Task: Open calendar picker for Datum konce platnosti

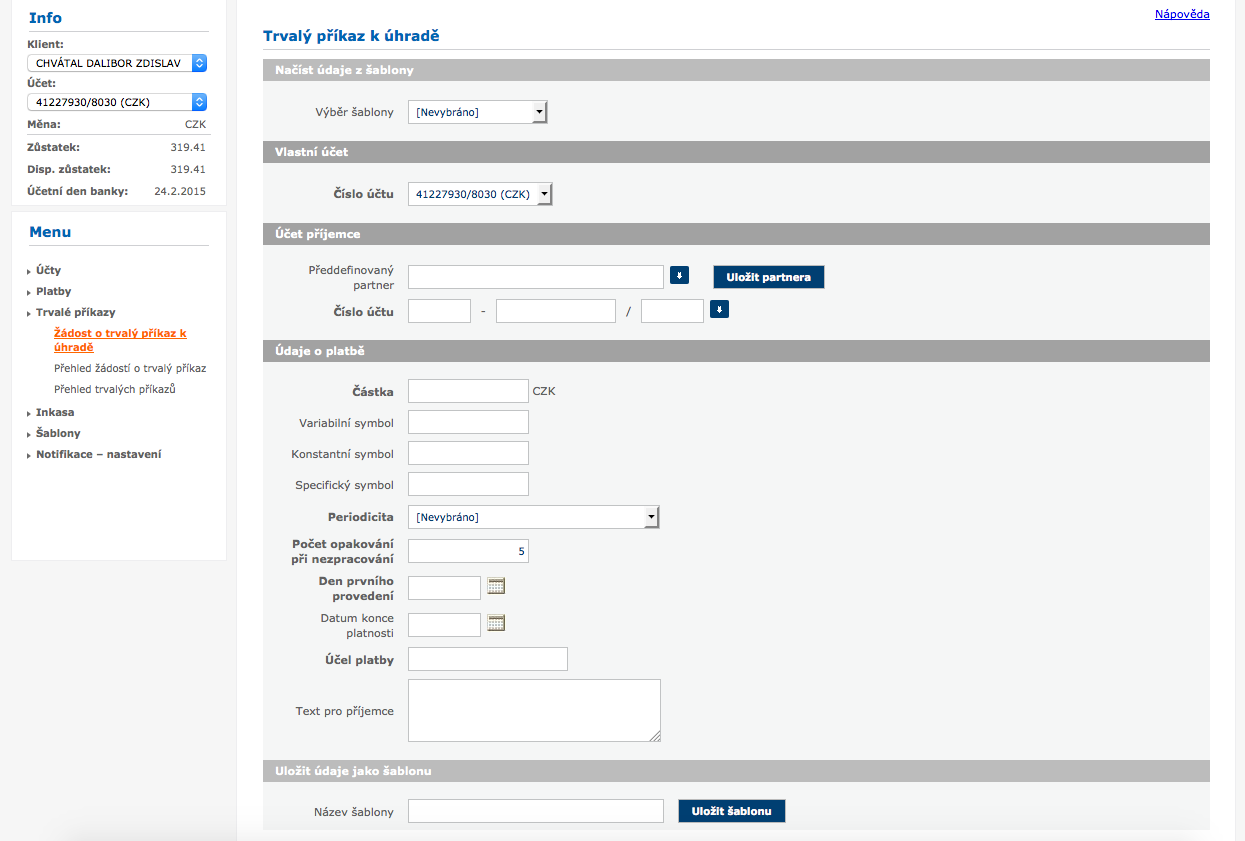Action: point(496,623)
